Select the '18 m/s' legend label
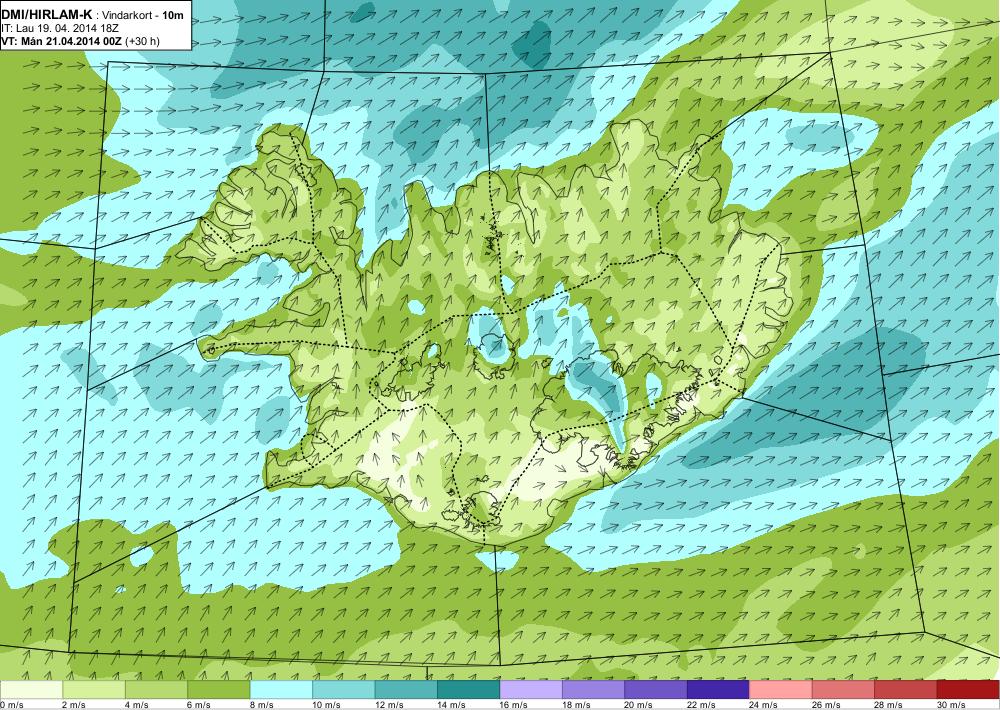 (x=577, y=705)
